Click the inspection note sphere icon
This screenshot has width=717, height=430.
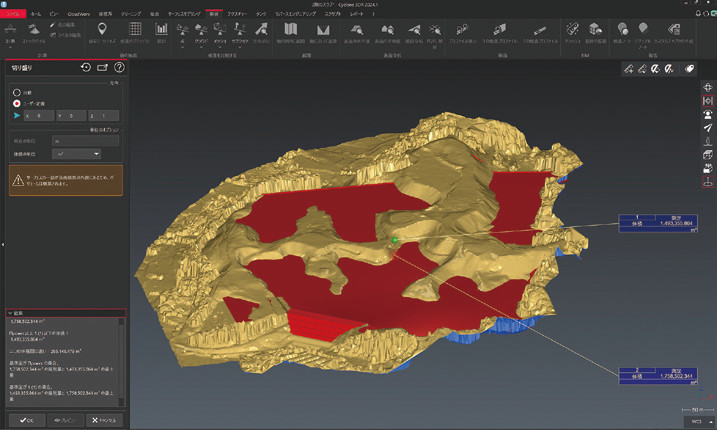pyautogui.click(x=622, y=29)
